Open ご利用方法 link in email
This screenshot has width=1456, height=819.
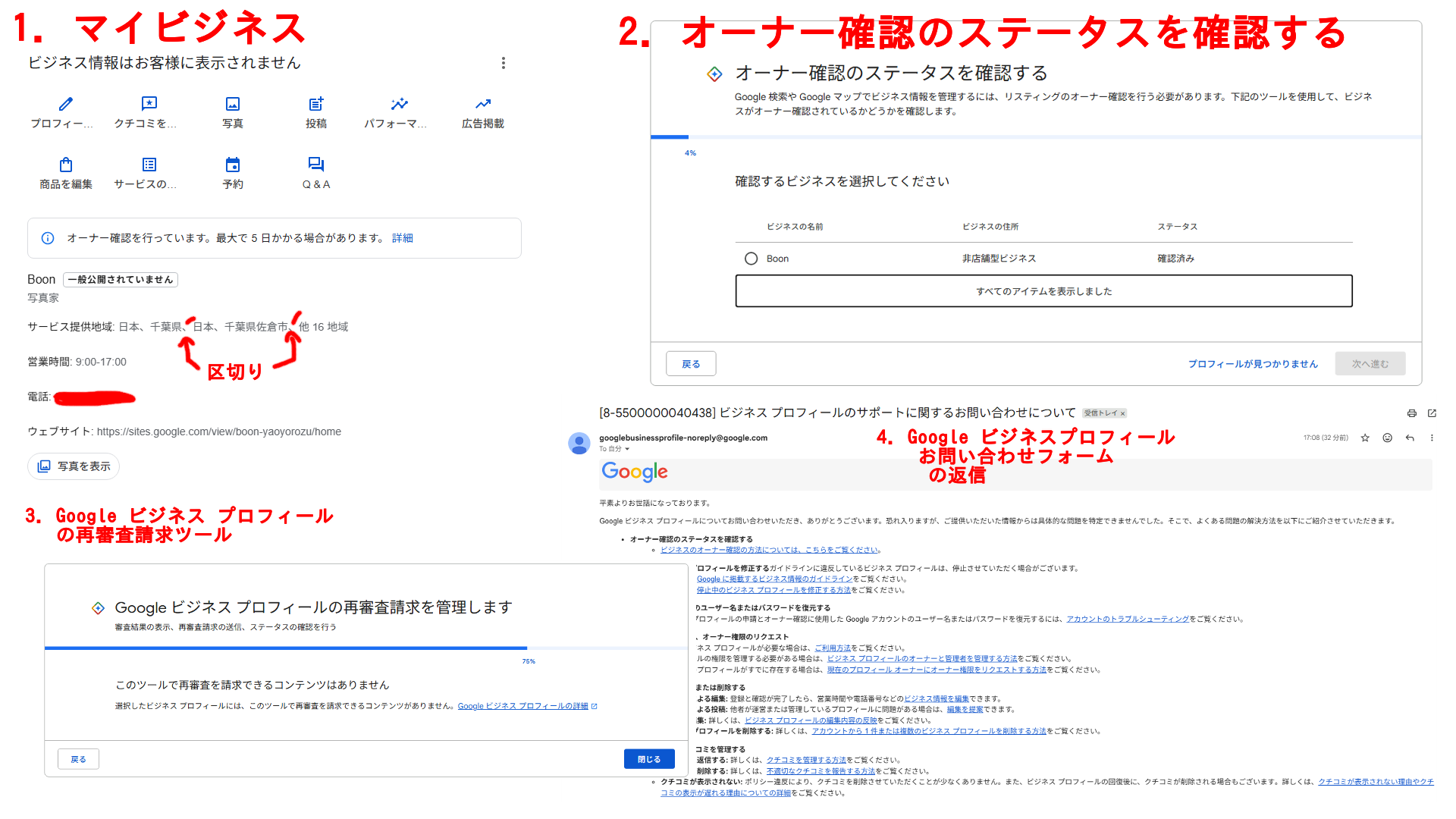click(833, 648)
